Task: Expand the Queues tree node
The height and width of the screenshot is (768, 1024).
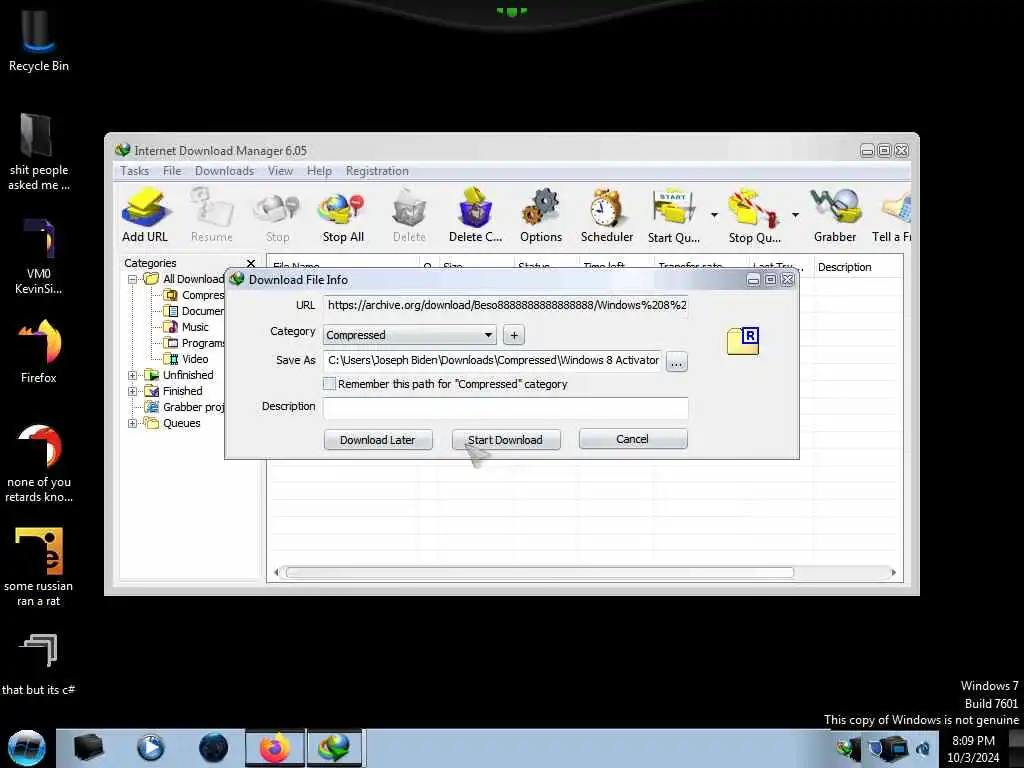Action: [x=133, y=423]
